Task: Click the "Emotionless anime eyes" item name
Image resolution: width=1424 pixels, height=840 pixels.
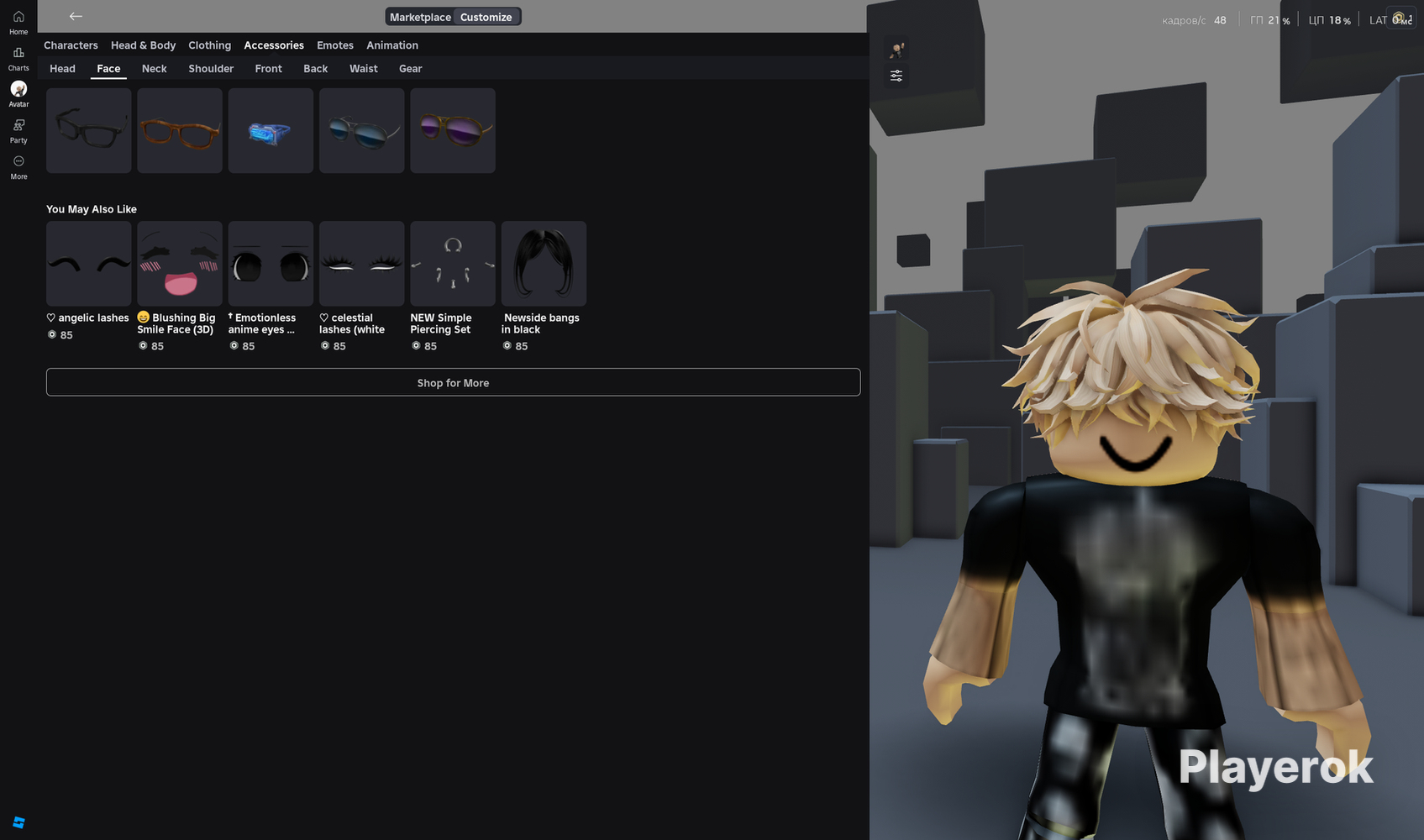Action: coord(262,323)
